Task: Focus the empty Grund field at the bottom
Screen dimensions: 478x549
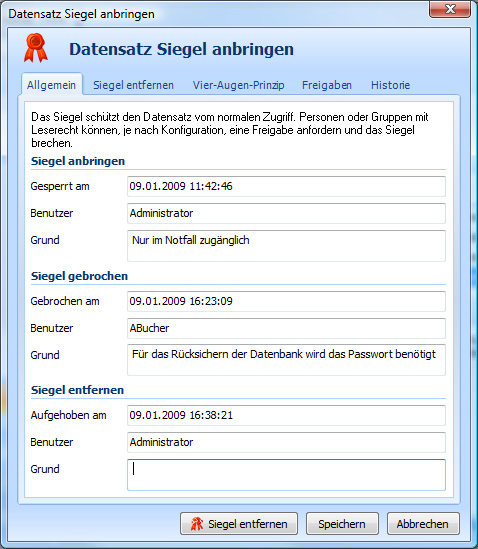Action: click(286, 475)
